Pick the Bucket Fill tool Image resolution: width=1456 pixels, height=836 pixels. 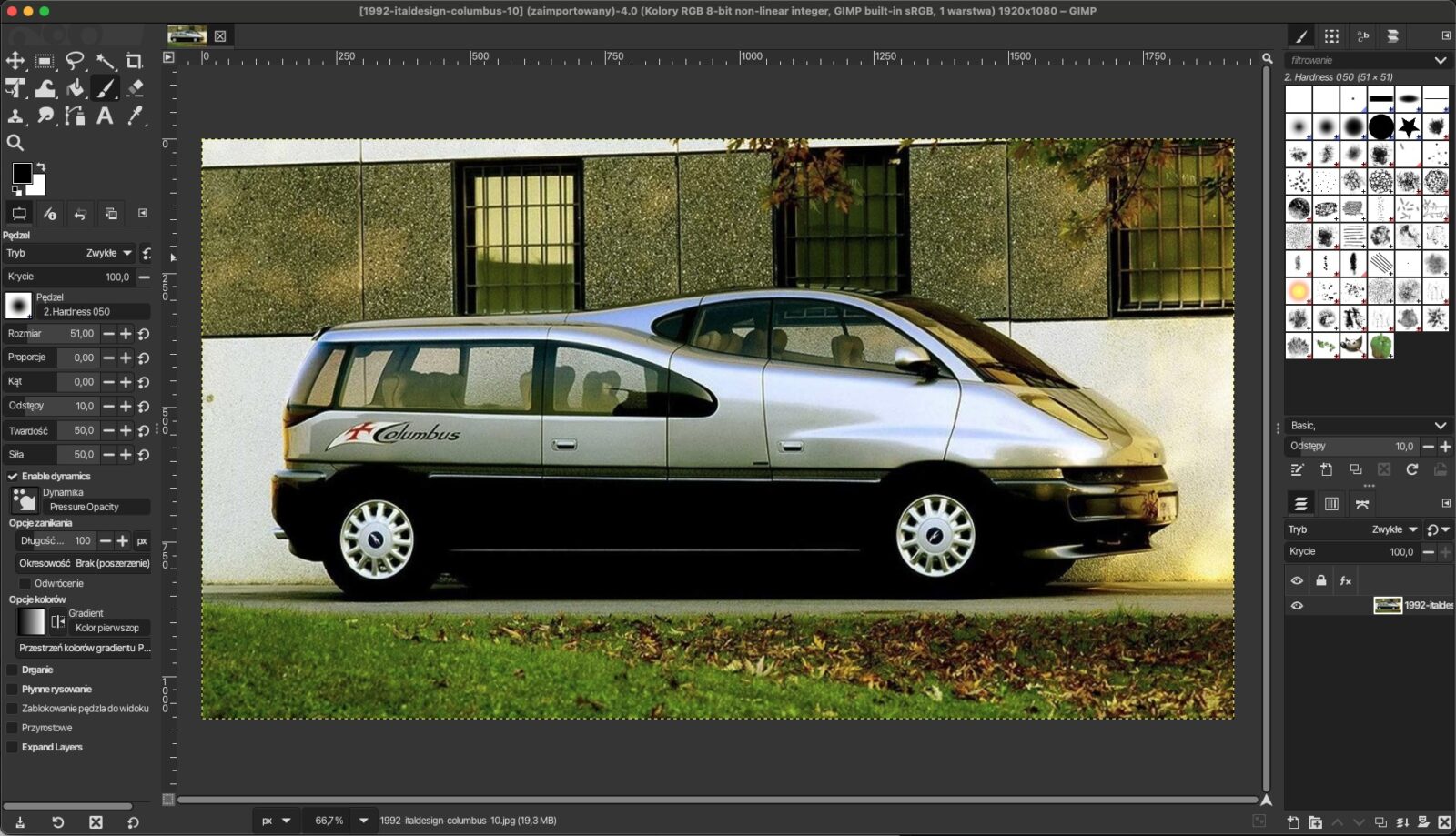tap(76, 88)
